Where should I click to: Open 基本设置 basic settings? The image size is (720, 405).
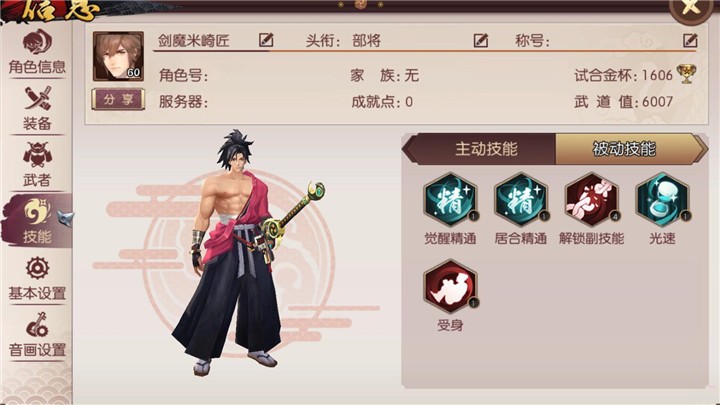click(x=37, y=279)
